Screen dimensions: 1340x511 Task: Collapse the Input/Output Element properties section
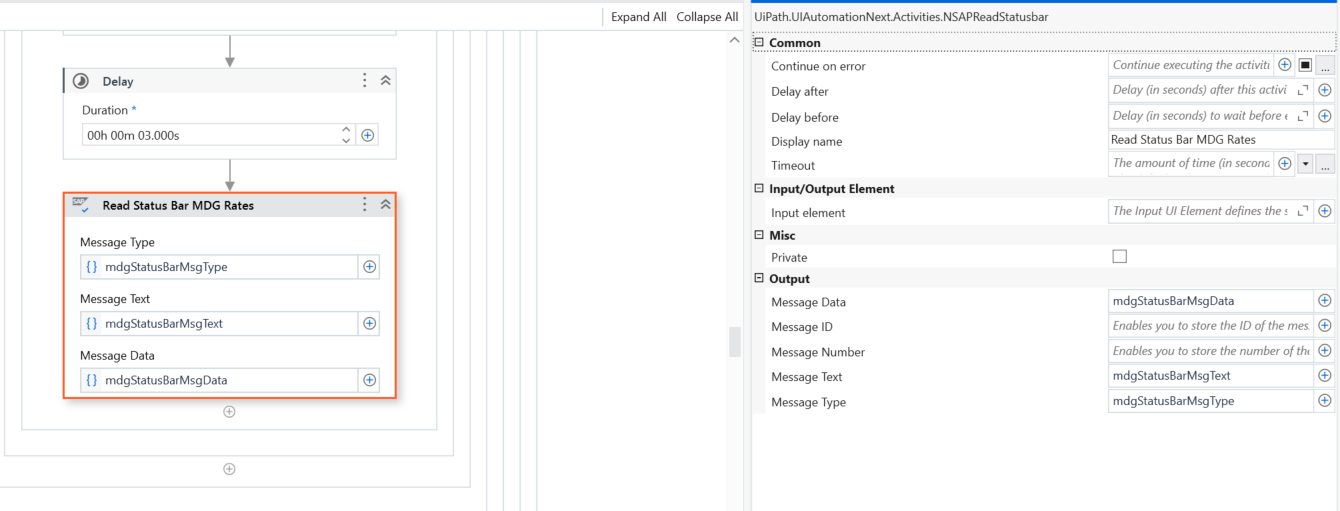[x=759, y=189]
